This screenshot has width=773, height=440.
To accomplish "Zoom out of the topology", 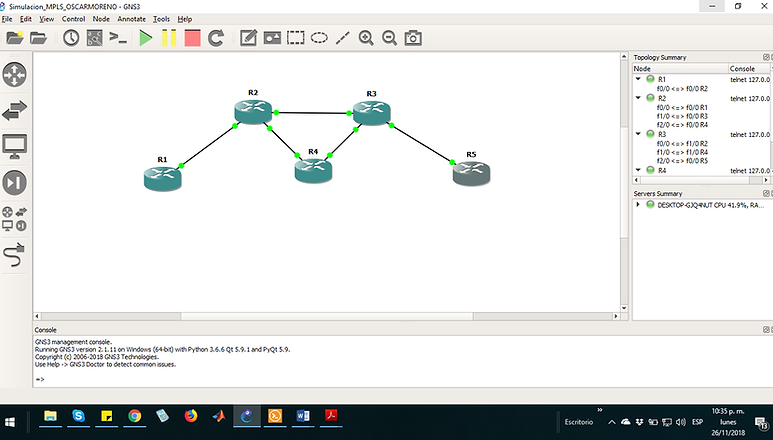I will pyautogui.click(x=389, y=38).
